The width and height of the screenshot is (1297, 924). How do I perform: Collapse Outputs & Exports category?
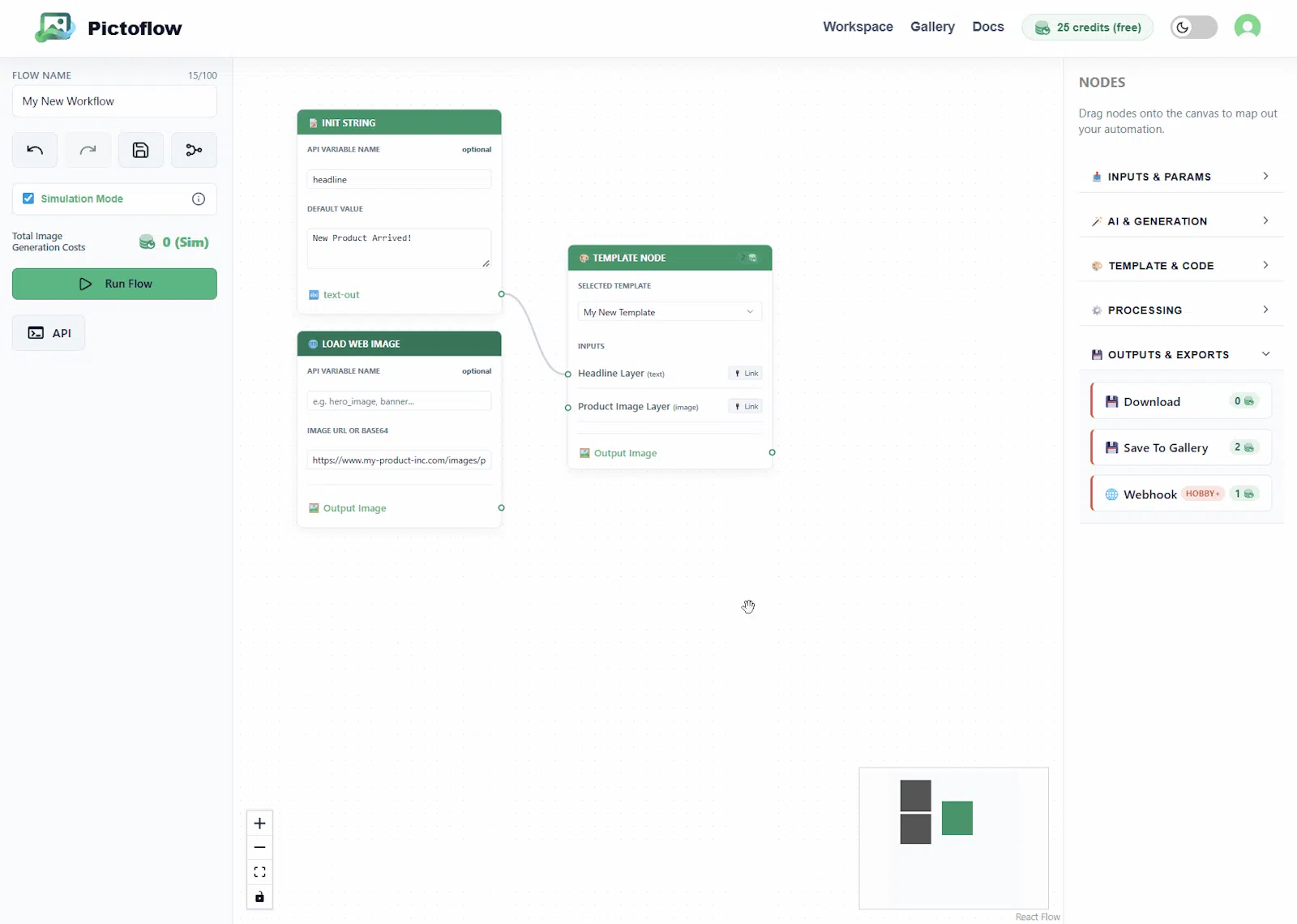click(1180, 355)
